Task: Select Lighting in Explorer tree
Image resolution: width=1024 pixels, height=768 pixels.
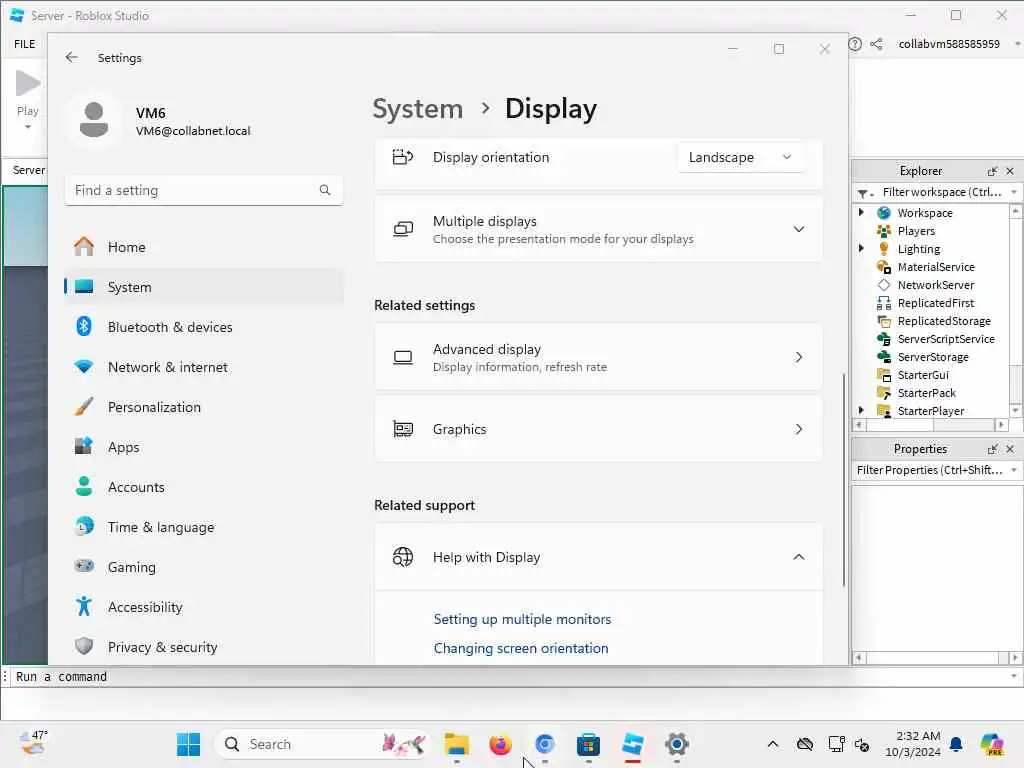Action: pyautogui.click(x=919, y=249)
